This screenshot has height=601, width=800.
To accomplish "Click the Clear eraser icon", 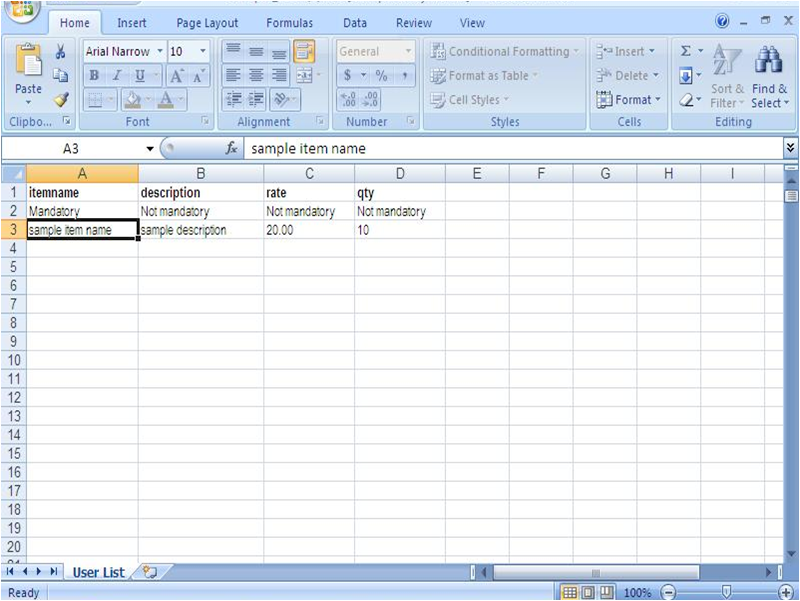I will point(687,100).
